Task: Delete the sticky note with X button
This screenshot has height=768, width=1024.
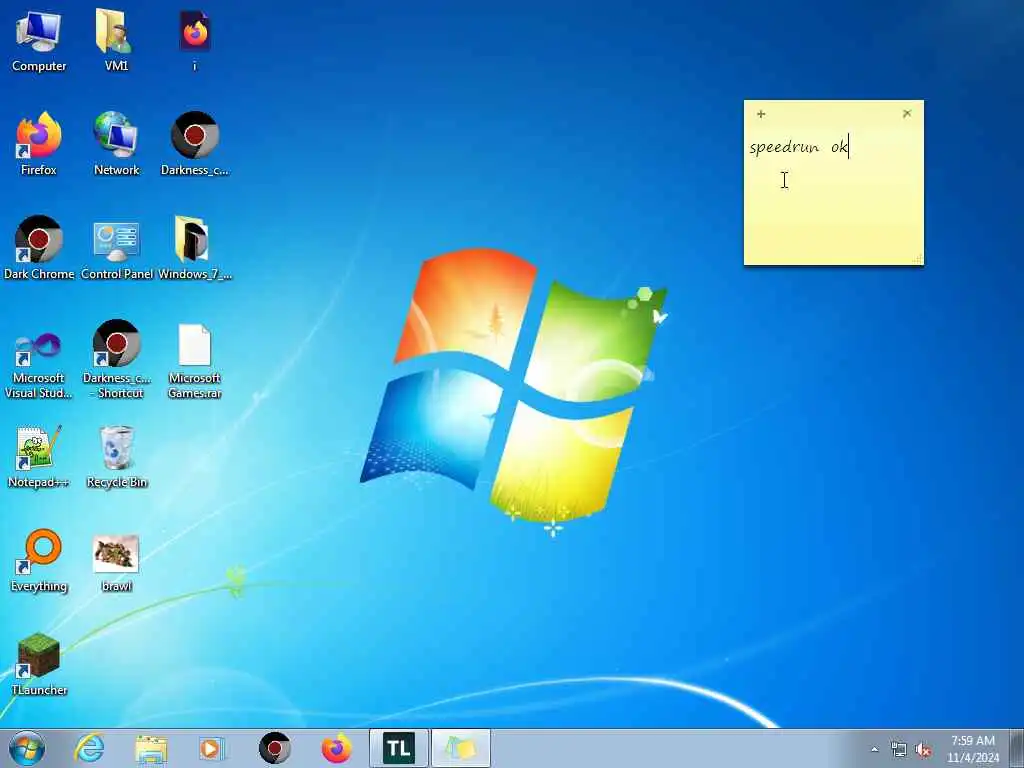Action: coord(906,114)
